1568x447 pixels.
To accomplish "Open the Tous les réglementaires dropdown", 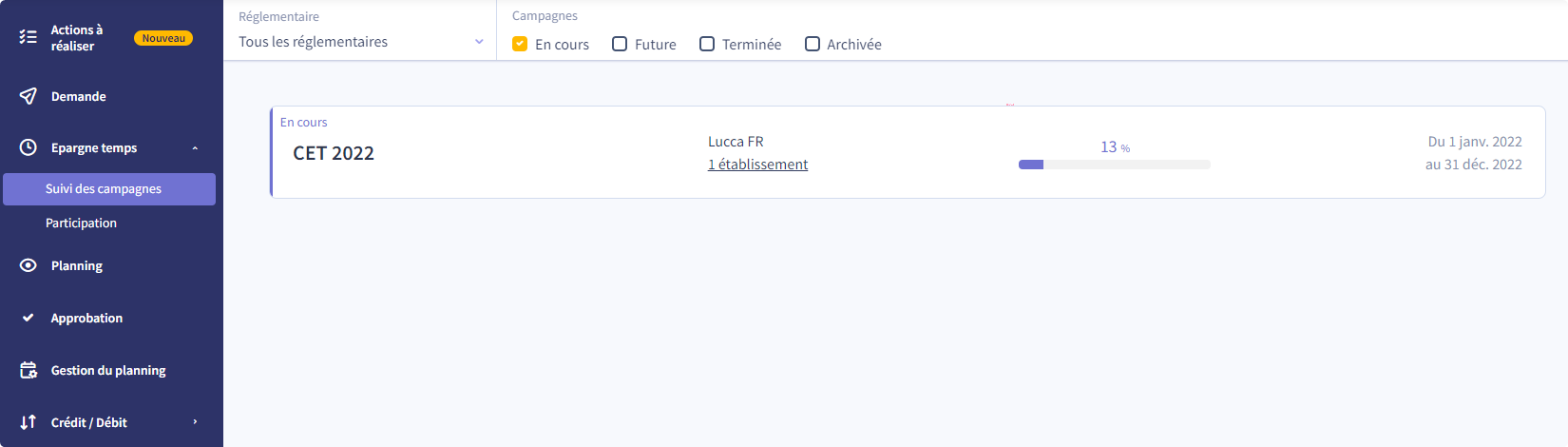I will 361,42.
